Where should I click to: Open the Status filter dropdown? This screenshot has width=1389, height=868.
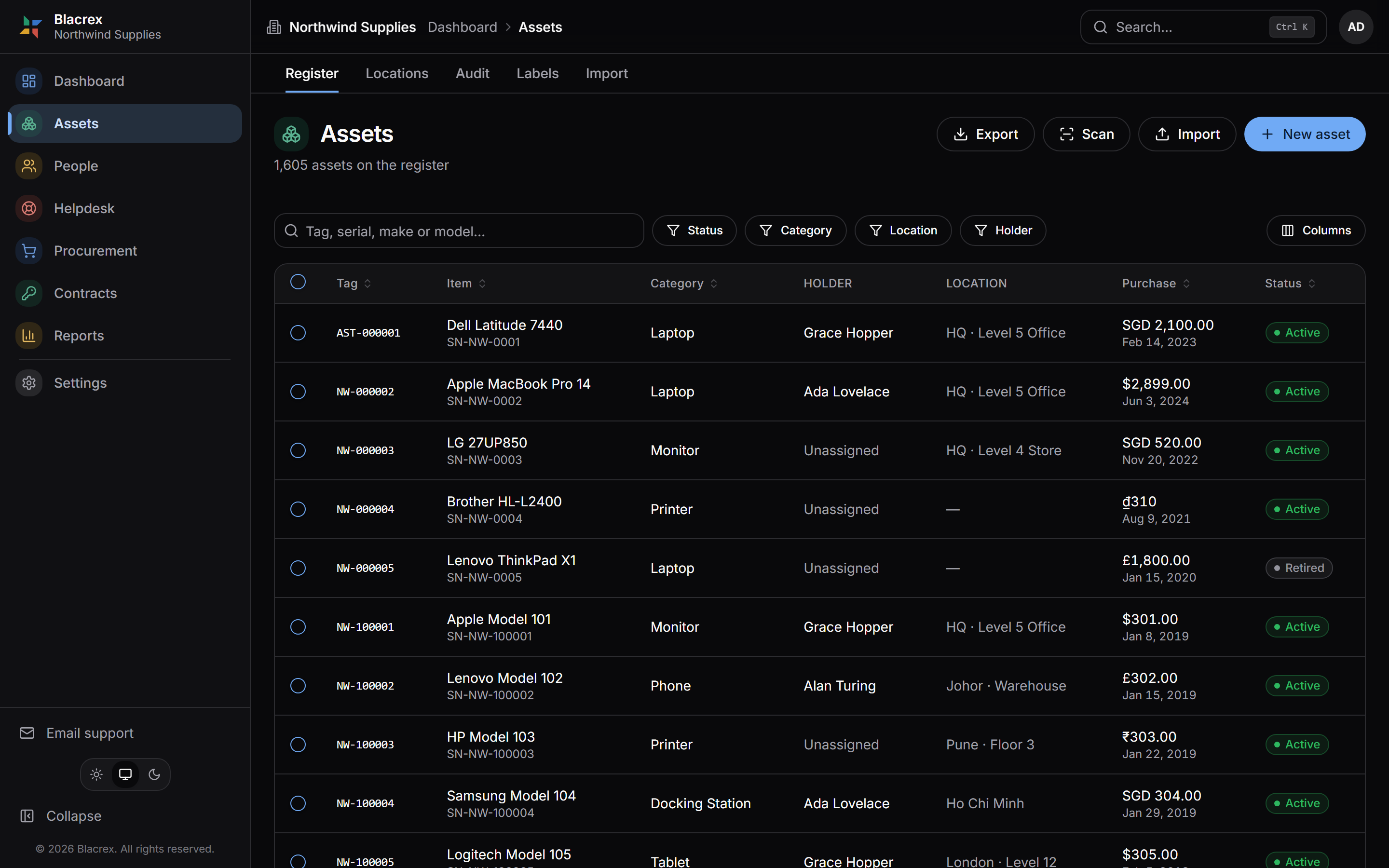[x=694, y=231]
